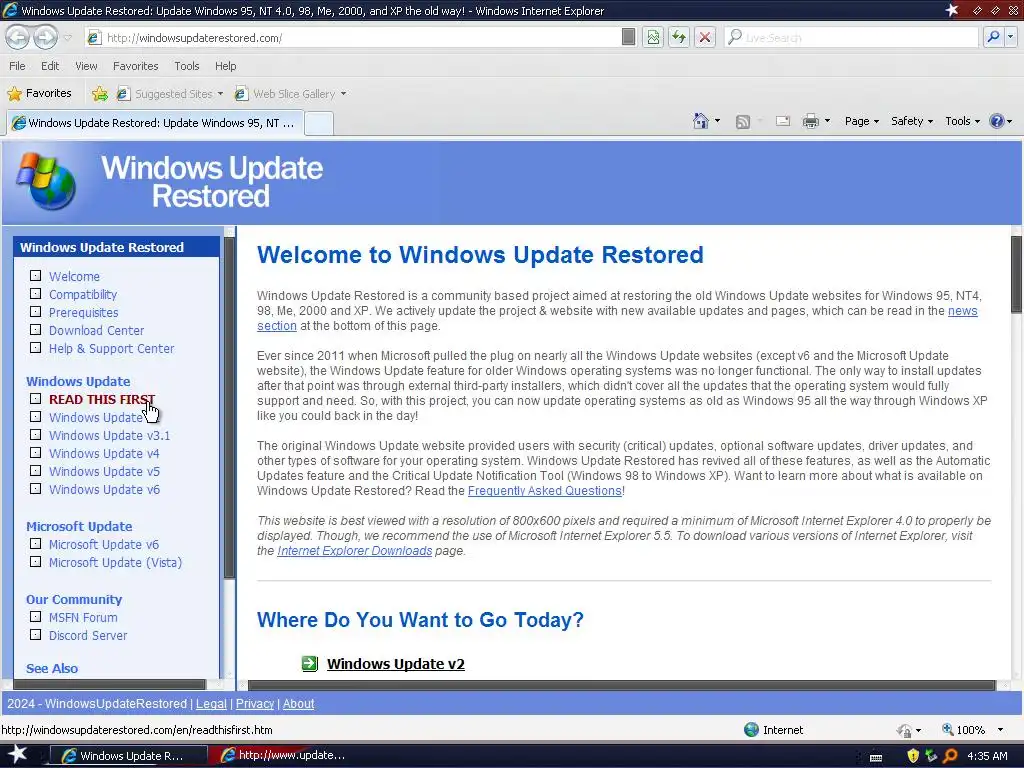Click the About footer link
The width and height of the screenshot is (1024, 768).
point(298,703)
